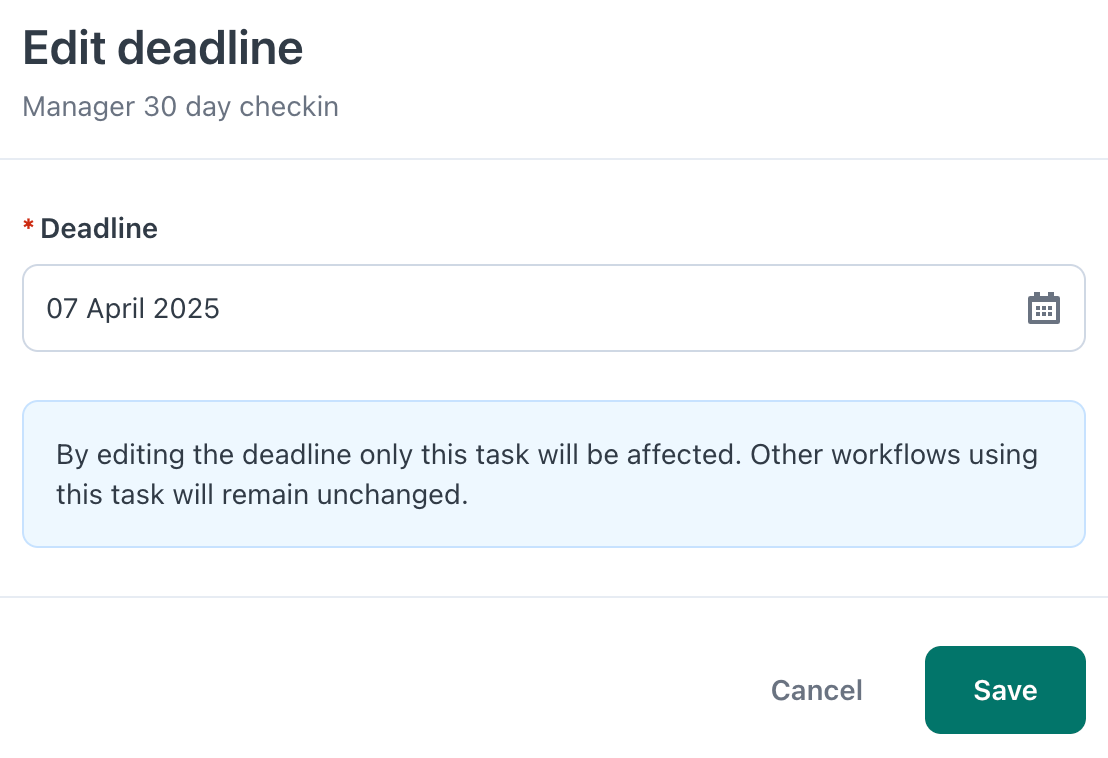This screenshot has height=758, width=1108.
Task: Confirm the deadline change with Save
Action: 1005,689
